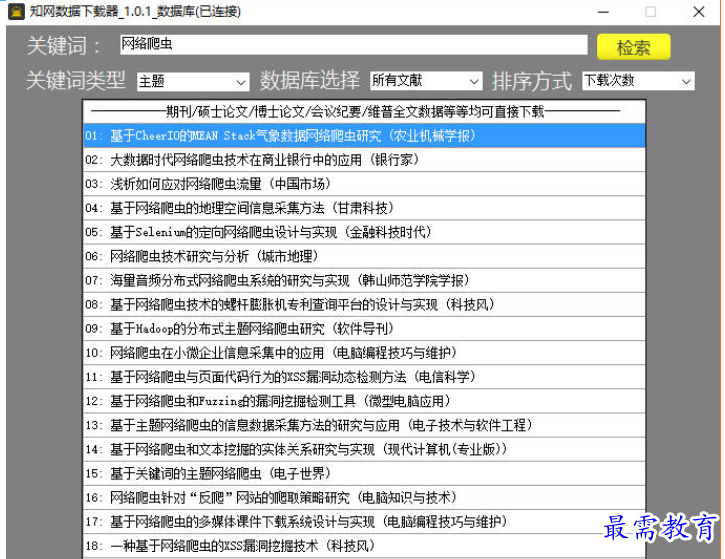The width and height of the screenshot is (725, 559).
Task: Minimize the 知网数据下载器 window
Action: click(603, 12)
